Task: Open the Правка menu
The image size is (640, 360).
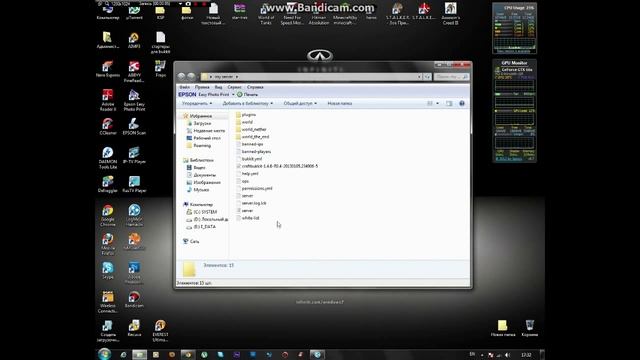Action: [x=202, y=87]
